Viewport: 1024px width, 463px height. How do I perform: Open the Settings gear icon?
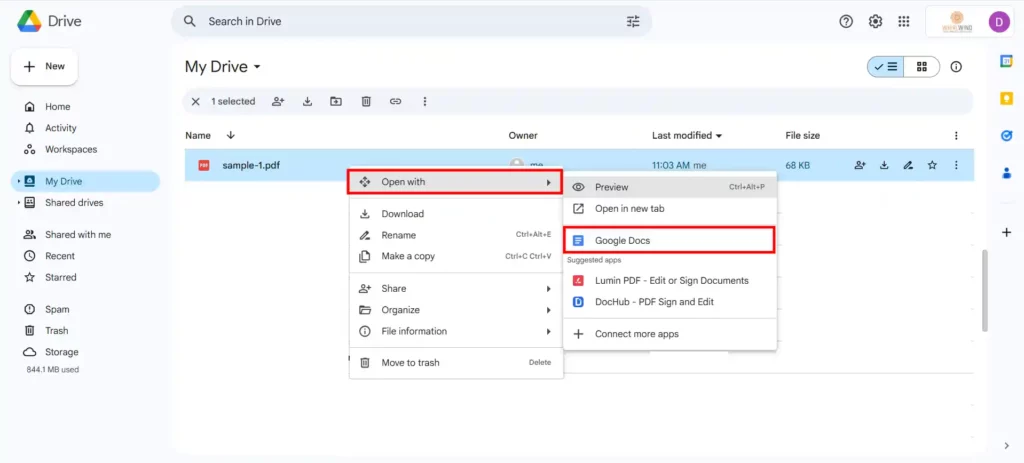click(x=875, y=21)
